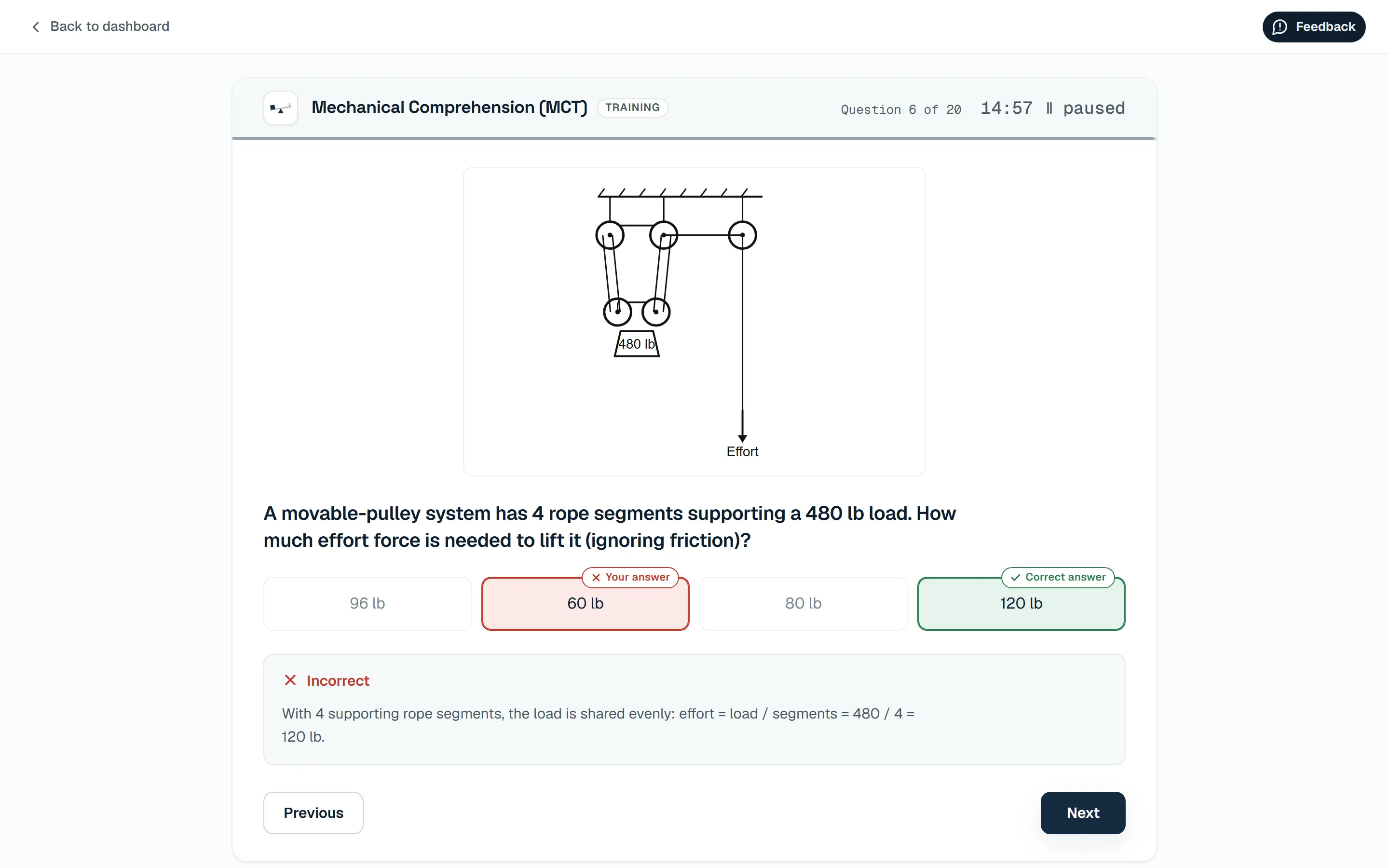1389x868 pixels.
Task: Click the Feedback speech bubble icon
Action: tap(1280, 27)
